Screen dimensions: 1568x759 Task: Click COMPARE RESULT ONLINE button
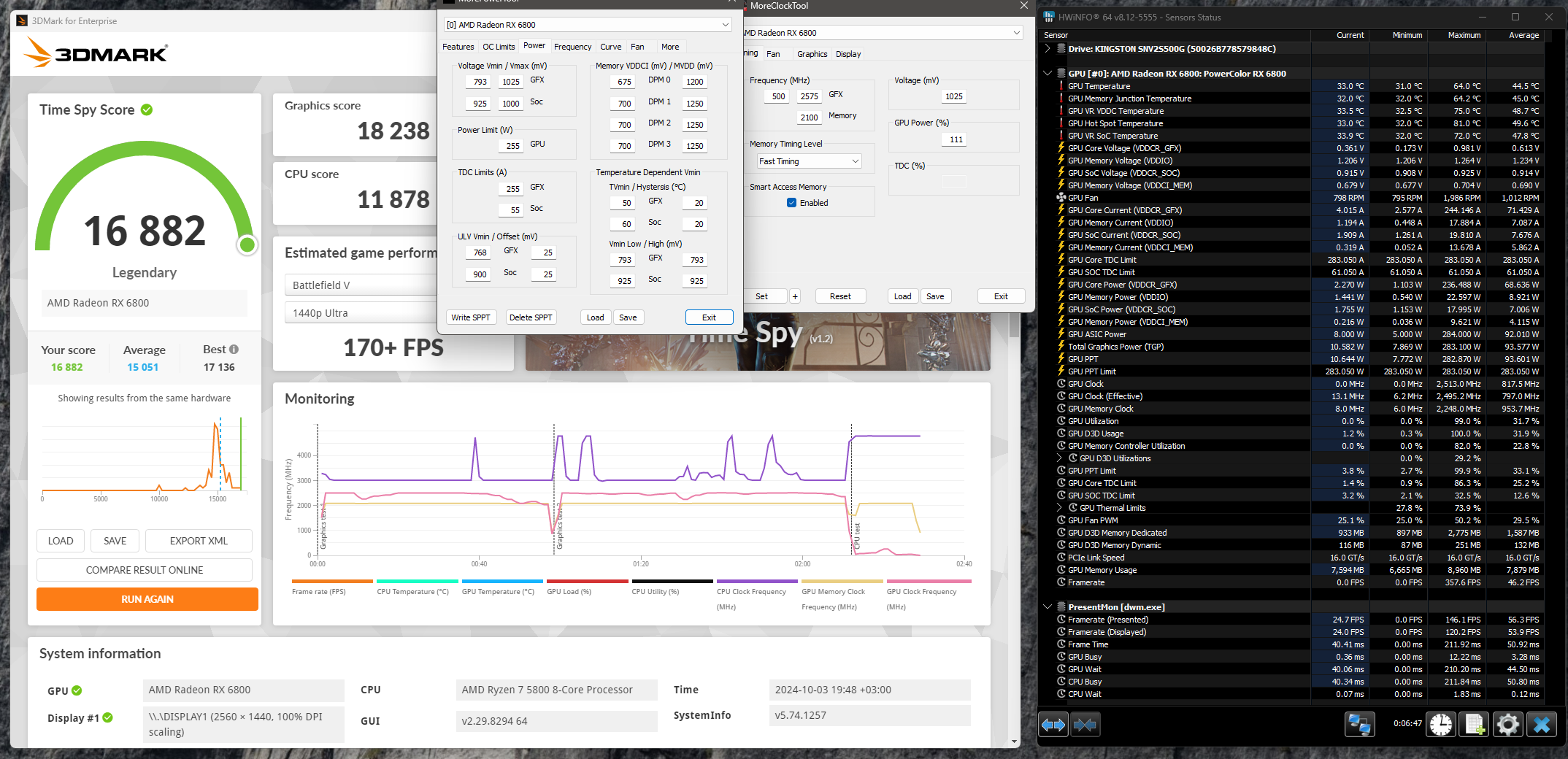click(x=145, y=570)
